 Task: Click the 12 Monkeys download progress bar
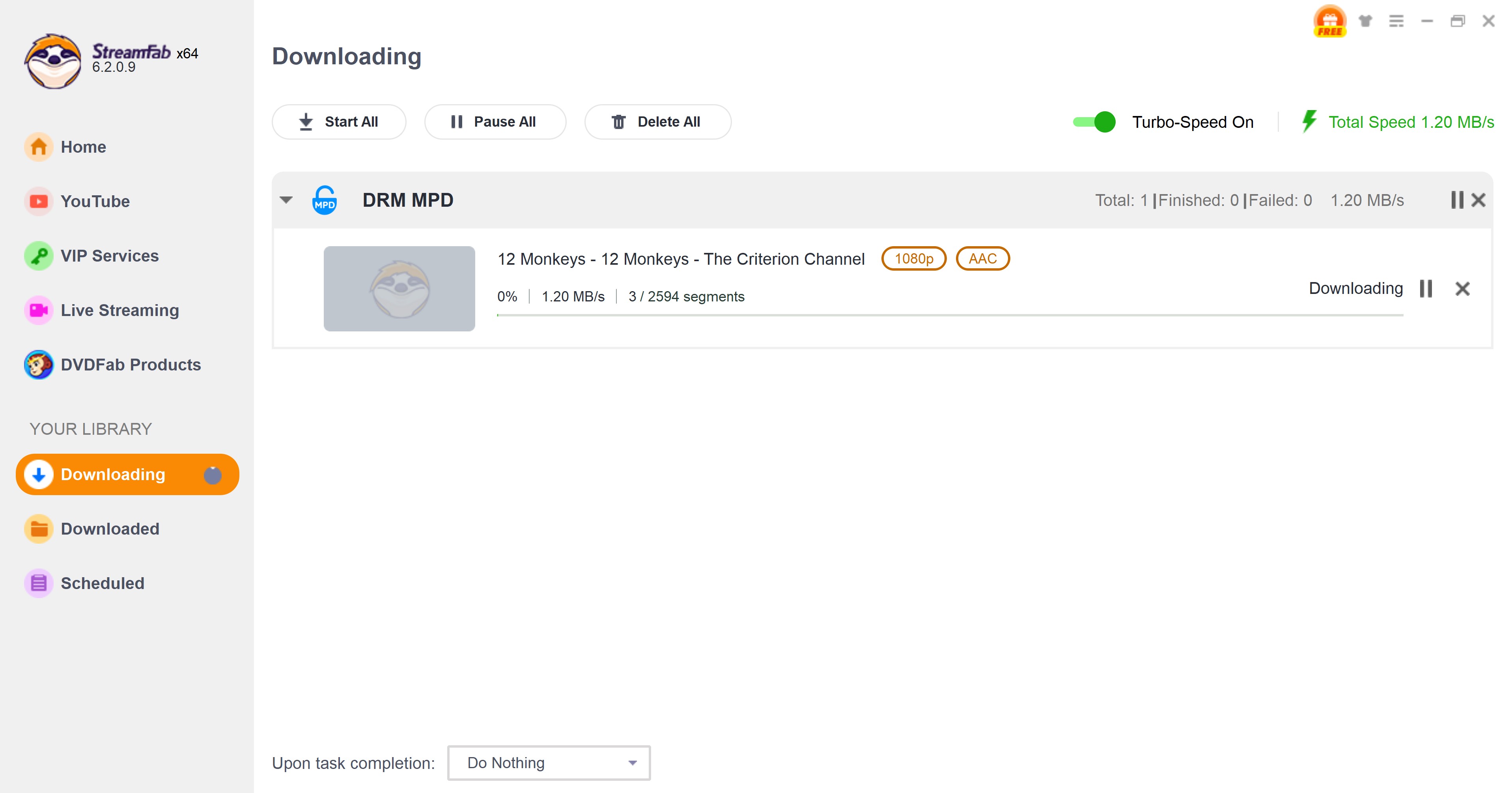pyautogui.click(x=950, y=316)
